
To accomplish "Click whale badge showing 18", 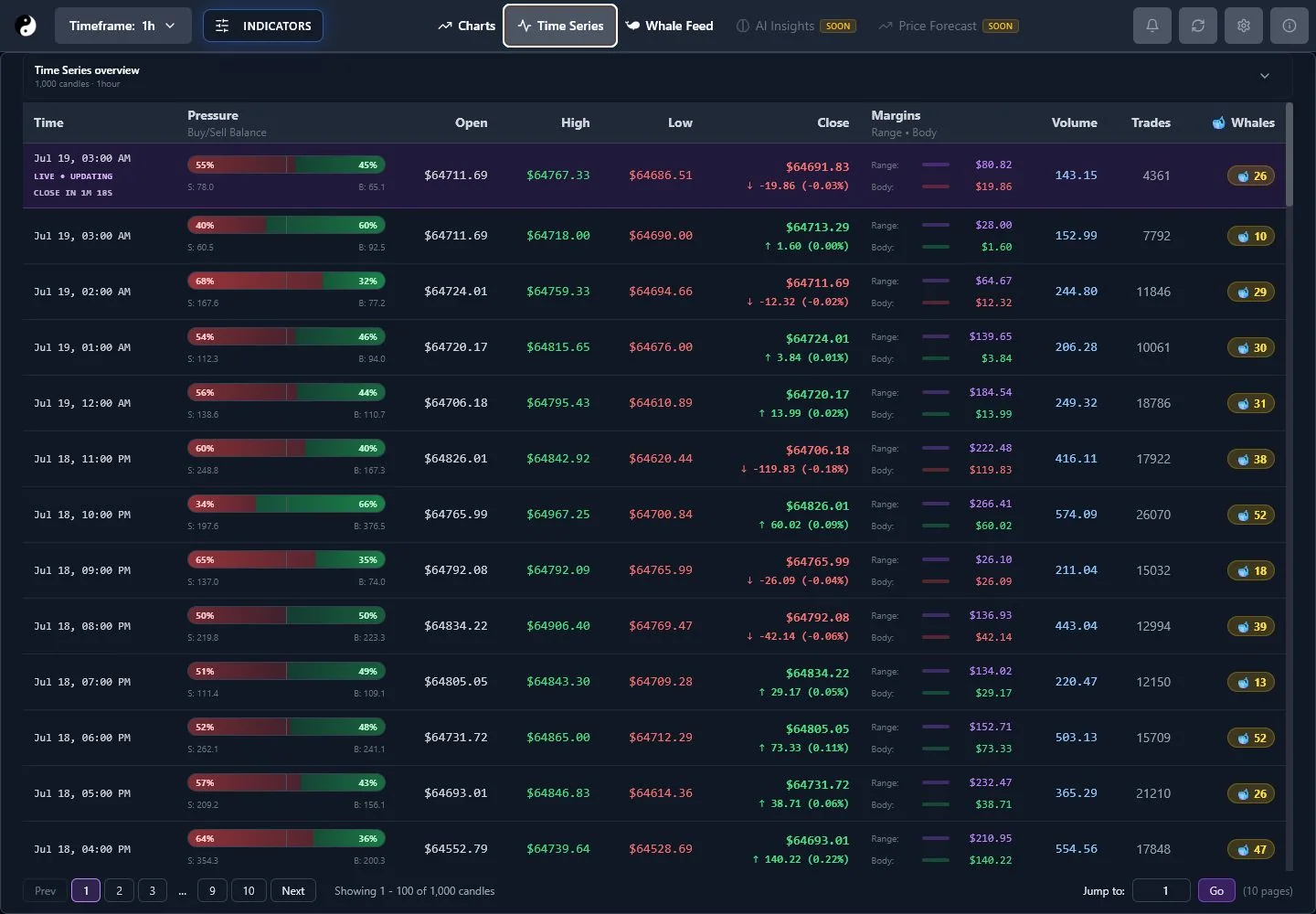I will [x=1251, y=570].
